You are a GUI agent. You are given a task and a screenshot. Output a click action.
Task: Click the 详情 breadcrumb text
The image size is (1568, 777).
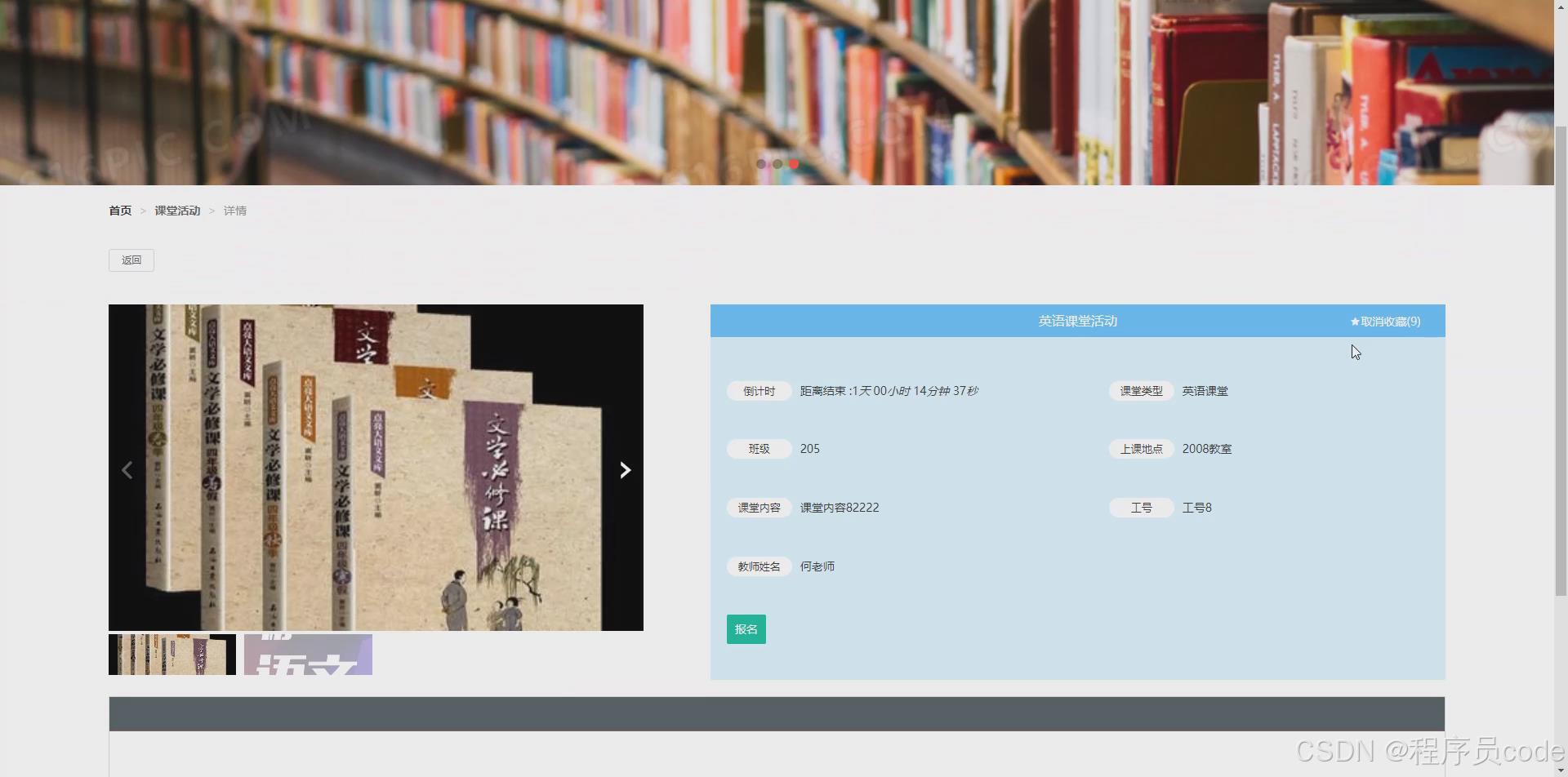[235, 211]
